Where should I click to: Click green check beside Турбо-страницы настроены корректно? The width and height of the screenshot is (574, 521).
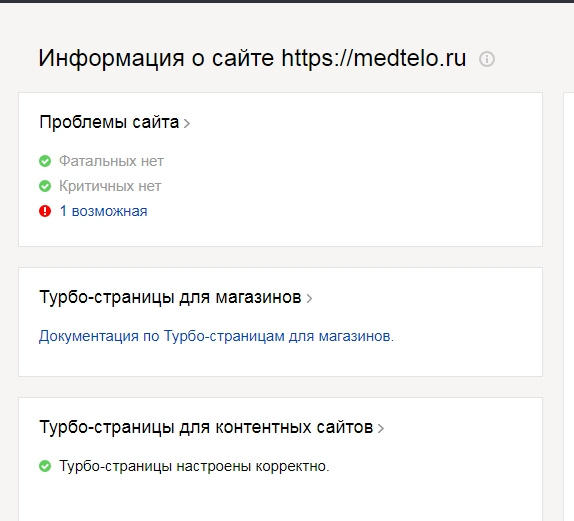(x=45, y=466)
